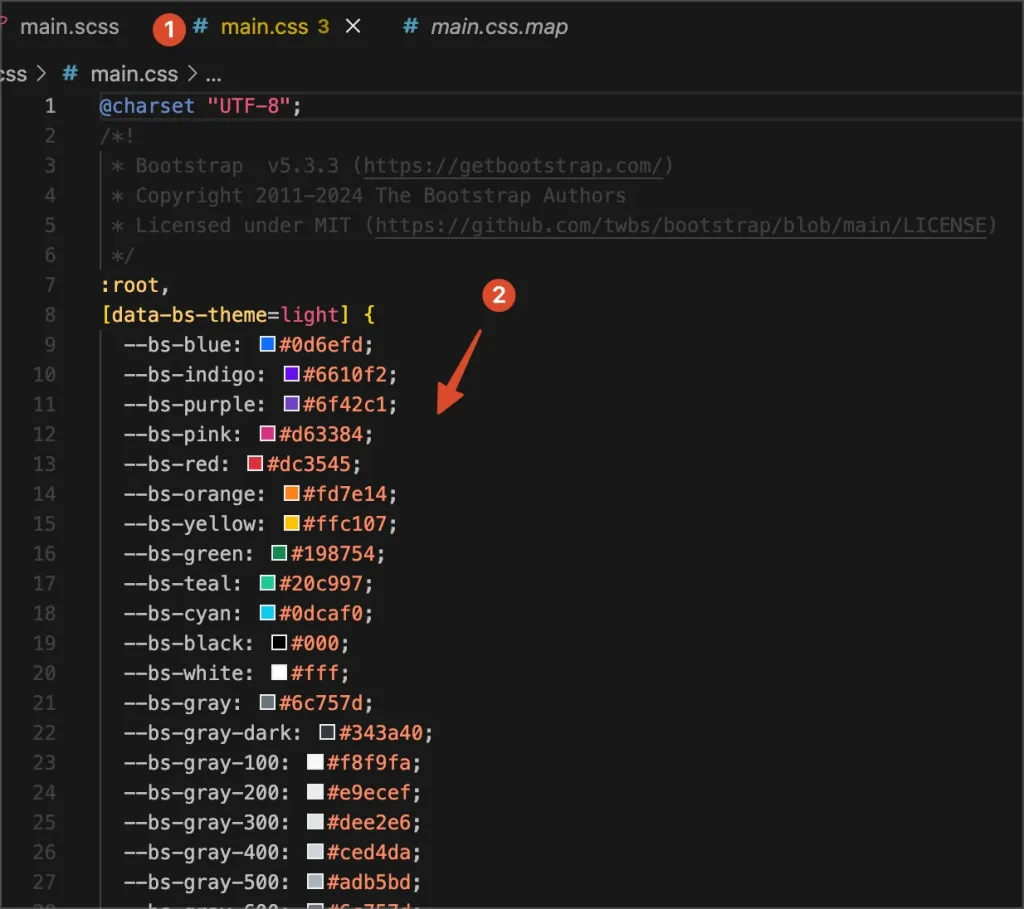Click the gray-dark #343a40 color swatch
The image size is (1024, 909).
328,733
